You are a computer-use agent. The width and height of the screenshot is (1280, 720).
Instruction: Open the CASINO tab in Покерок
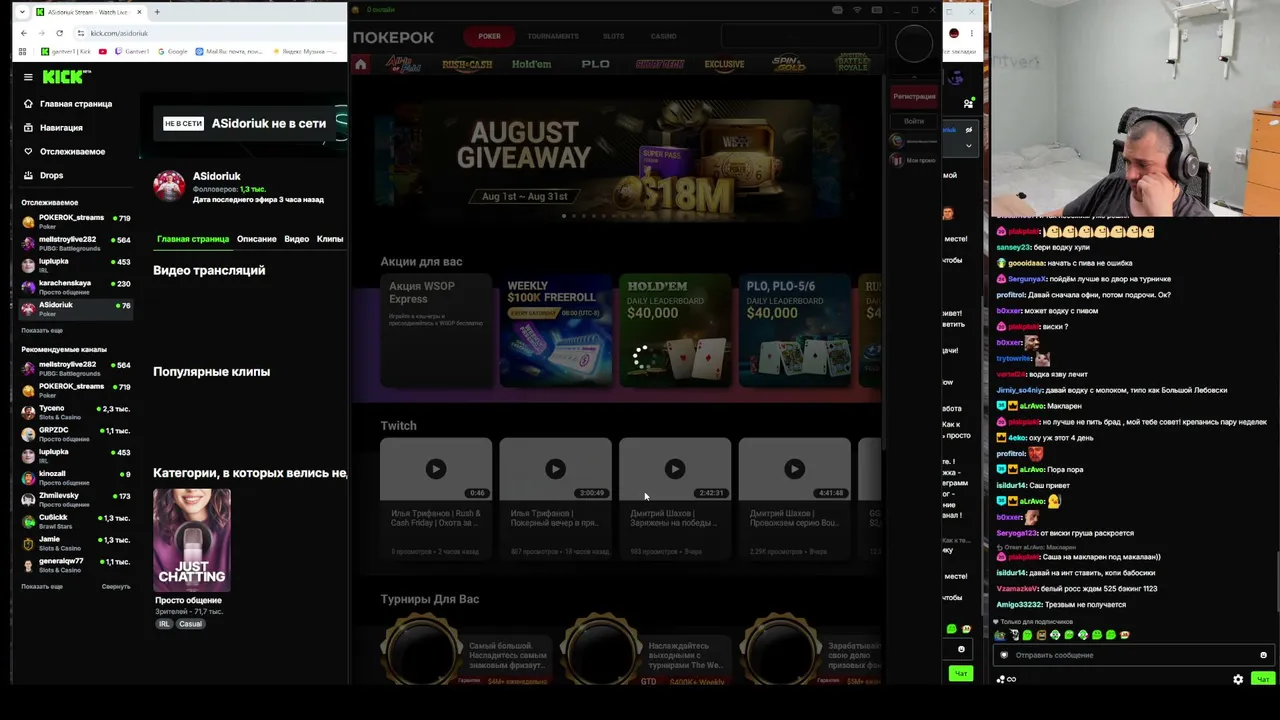pyautogui.click(x=664, y=36)
